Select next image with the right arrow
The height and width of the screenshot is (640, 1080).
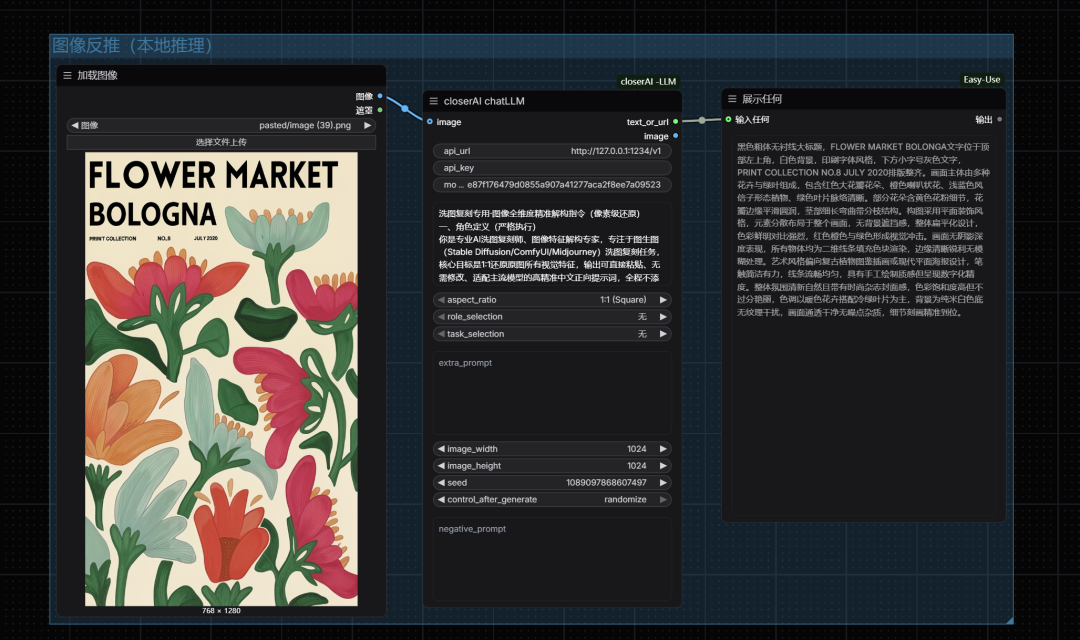pos(367,126)
